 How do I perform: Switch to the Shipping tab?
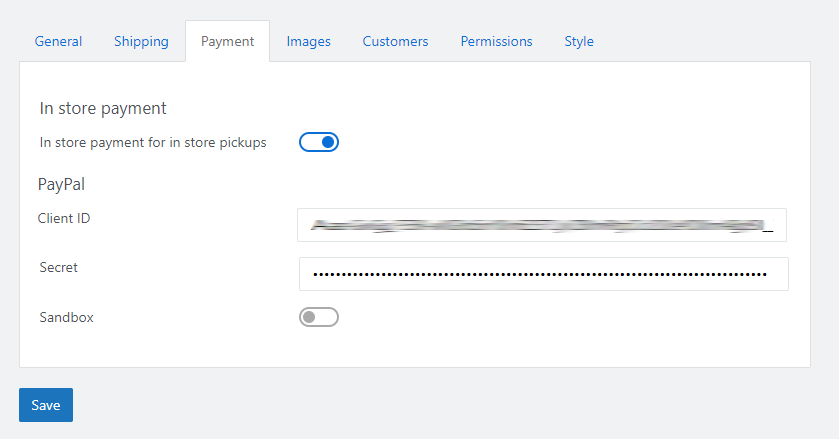tap(141, 41)
